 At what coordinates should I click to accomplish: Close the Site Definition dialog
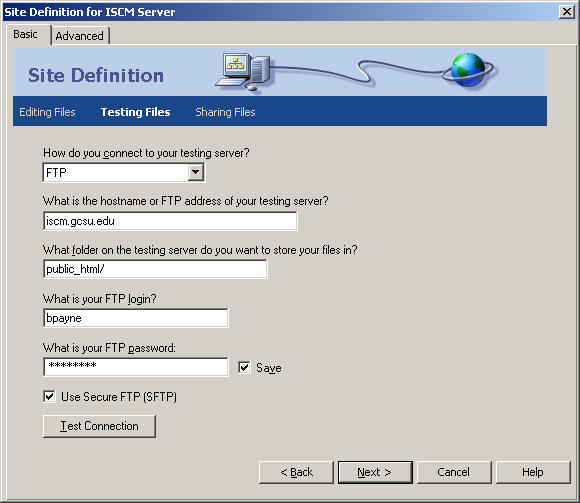point(567,12)
